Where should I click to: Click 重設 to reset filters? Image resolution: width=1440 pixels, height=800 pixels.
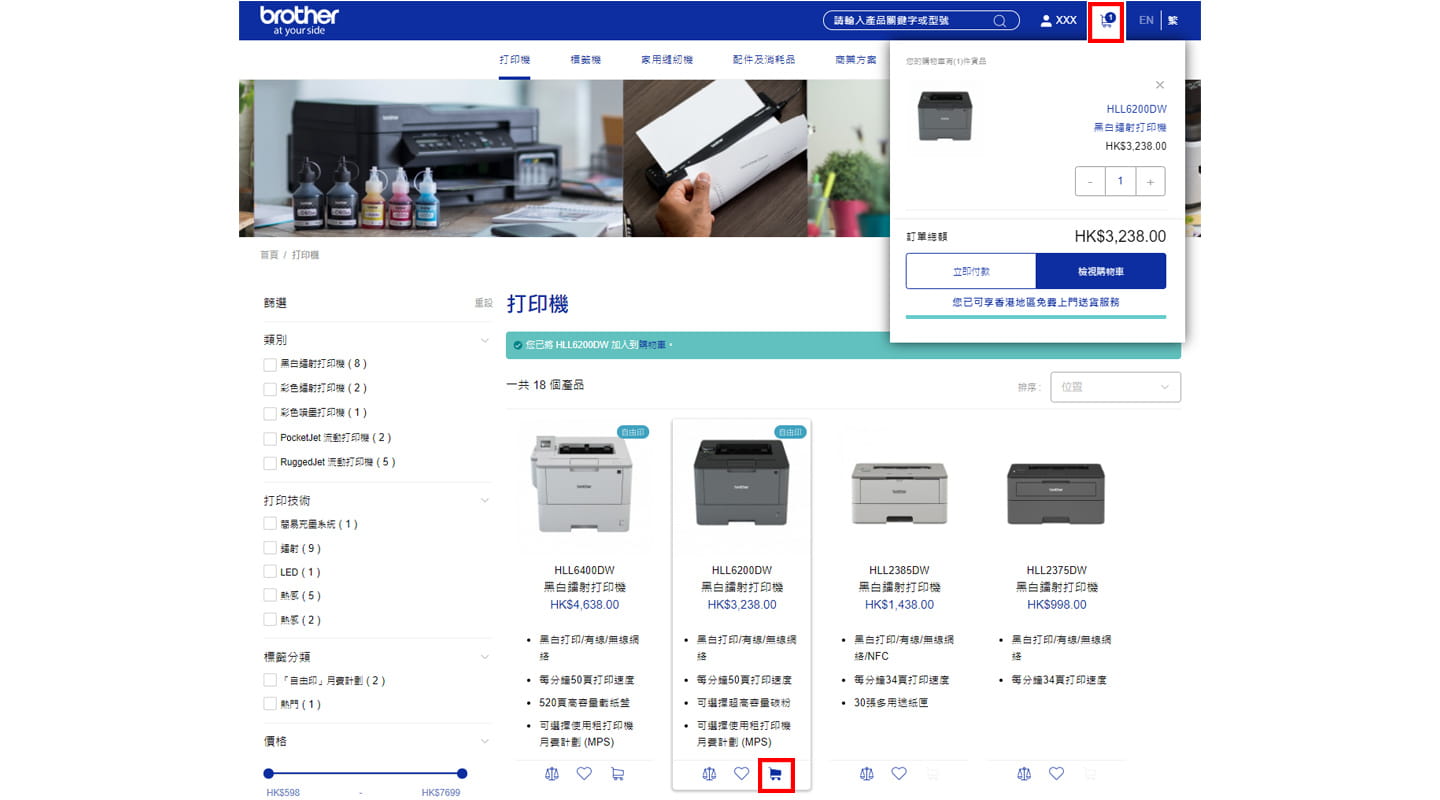pyautogui.click(x=484, y=303)
